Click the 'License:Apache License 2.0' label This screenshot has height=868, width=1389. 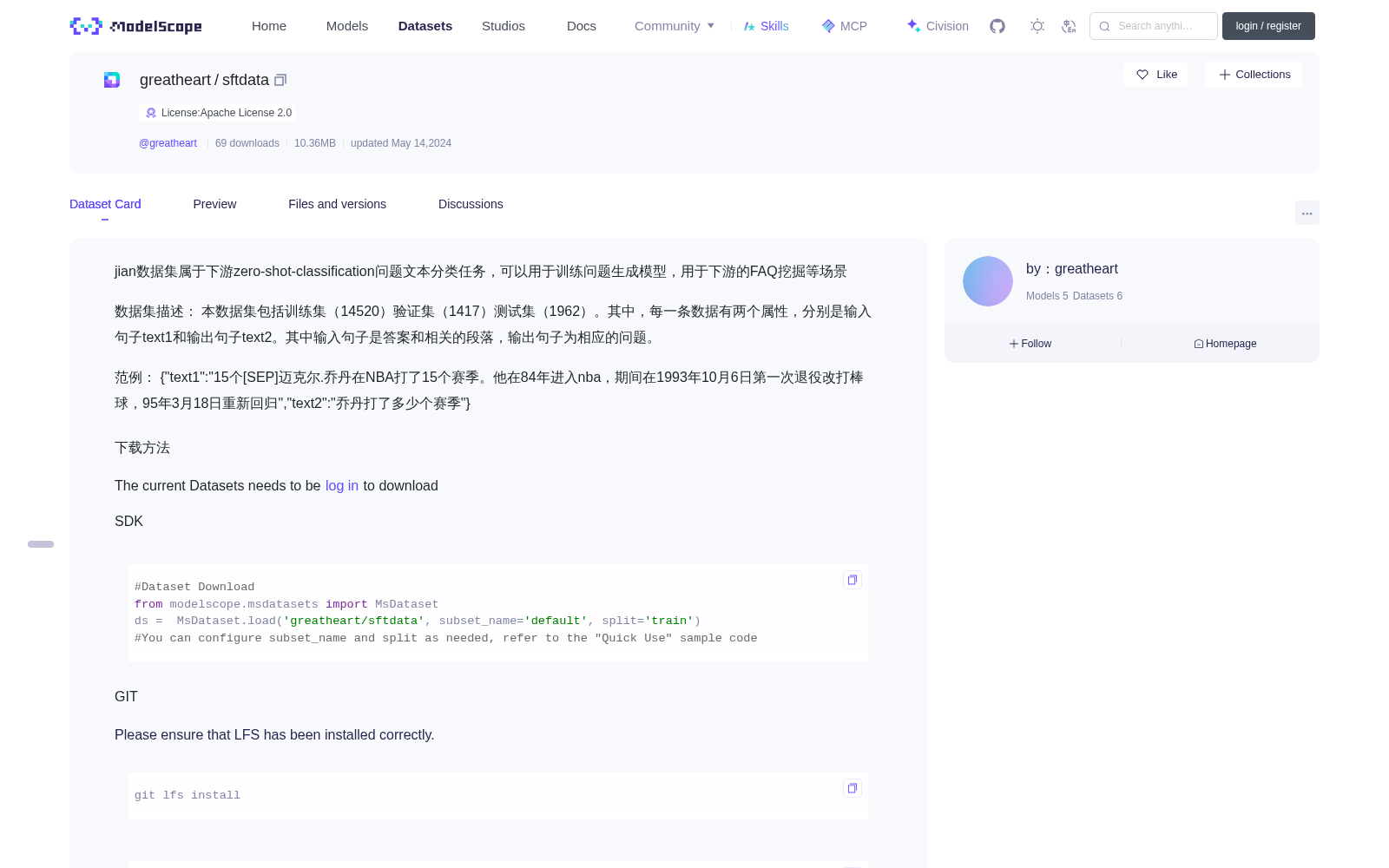[218, 113]
